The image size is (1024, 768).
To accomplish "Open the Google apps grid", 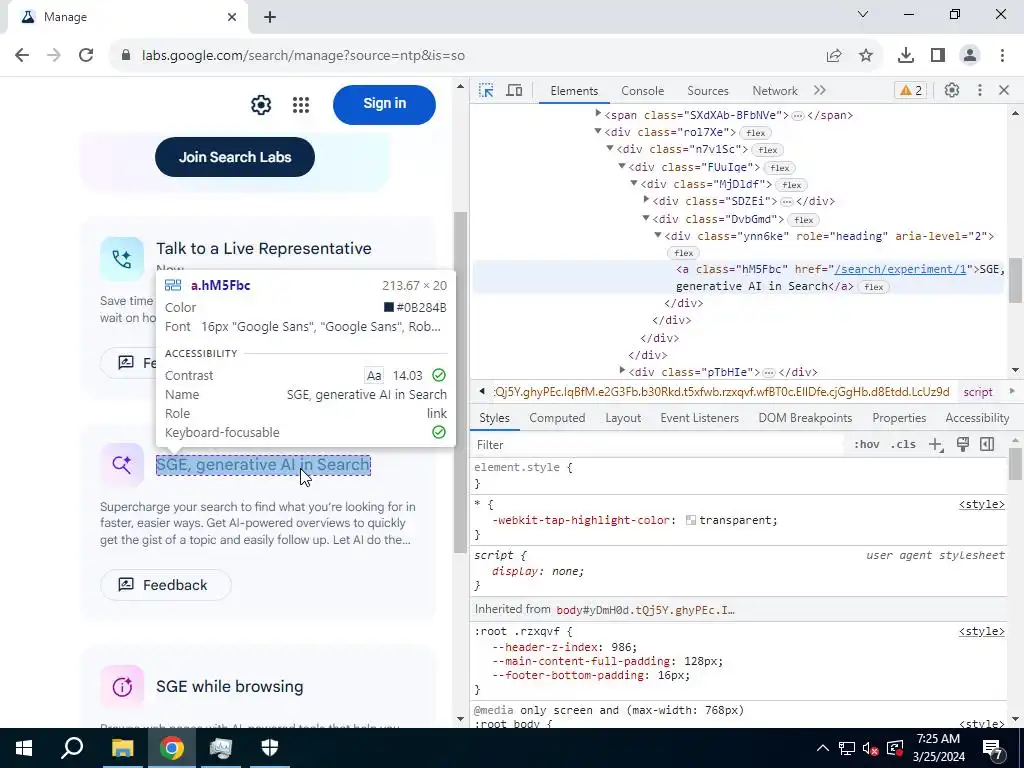I will pyautogui.click(x=301, y=104).
